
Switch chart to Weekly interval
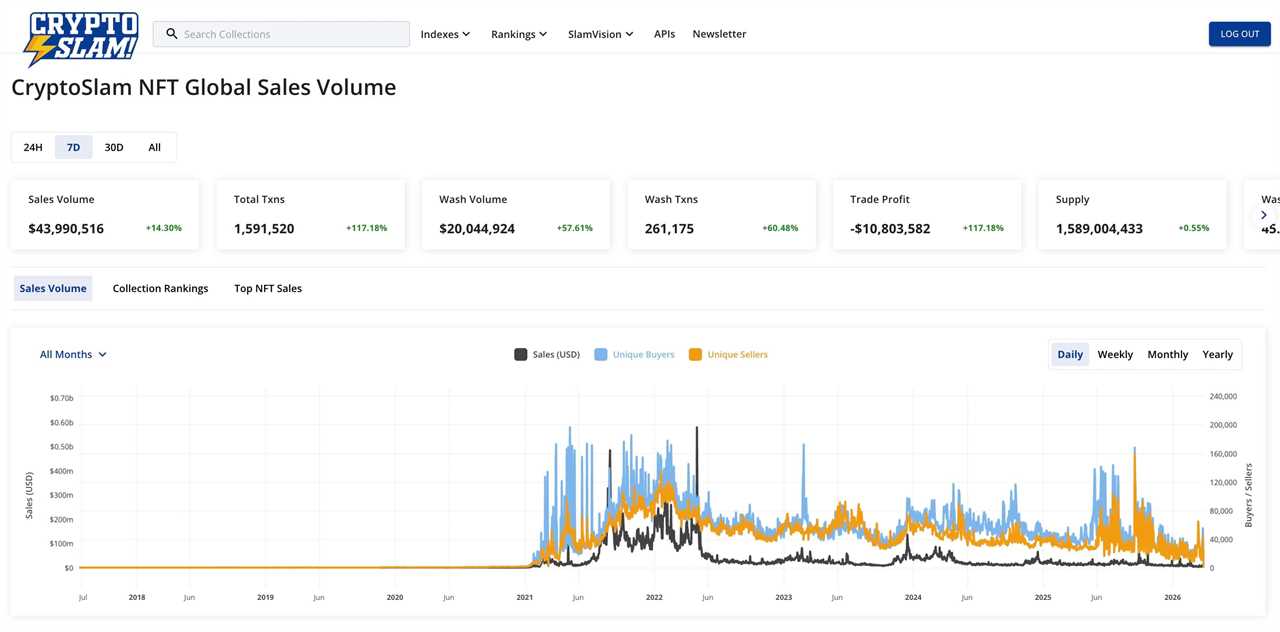point(1115,354)
